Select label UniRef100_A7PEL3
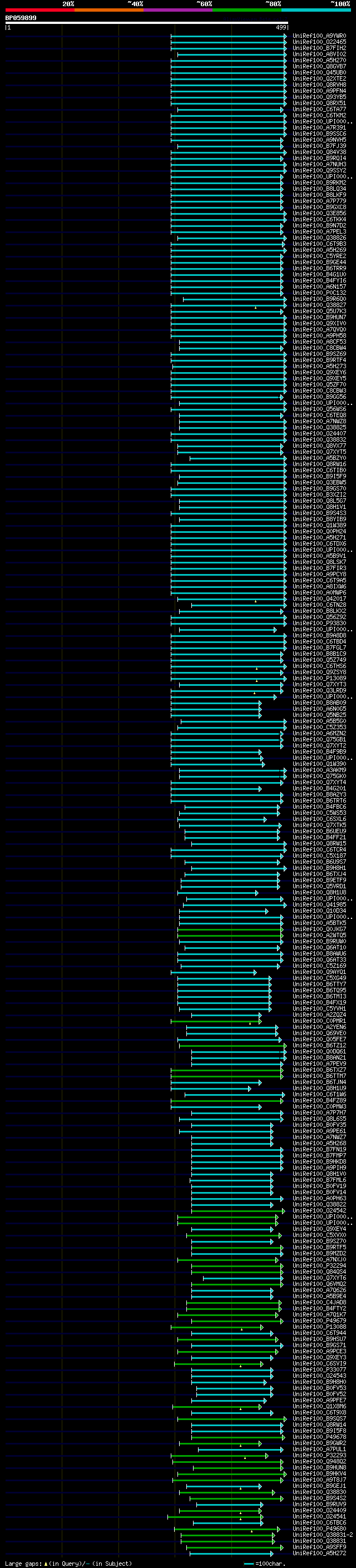Viewport: 356px width, 1568px height. [x=319, y=232]
